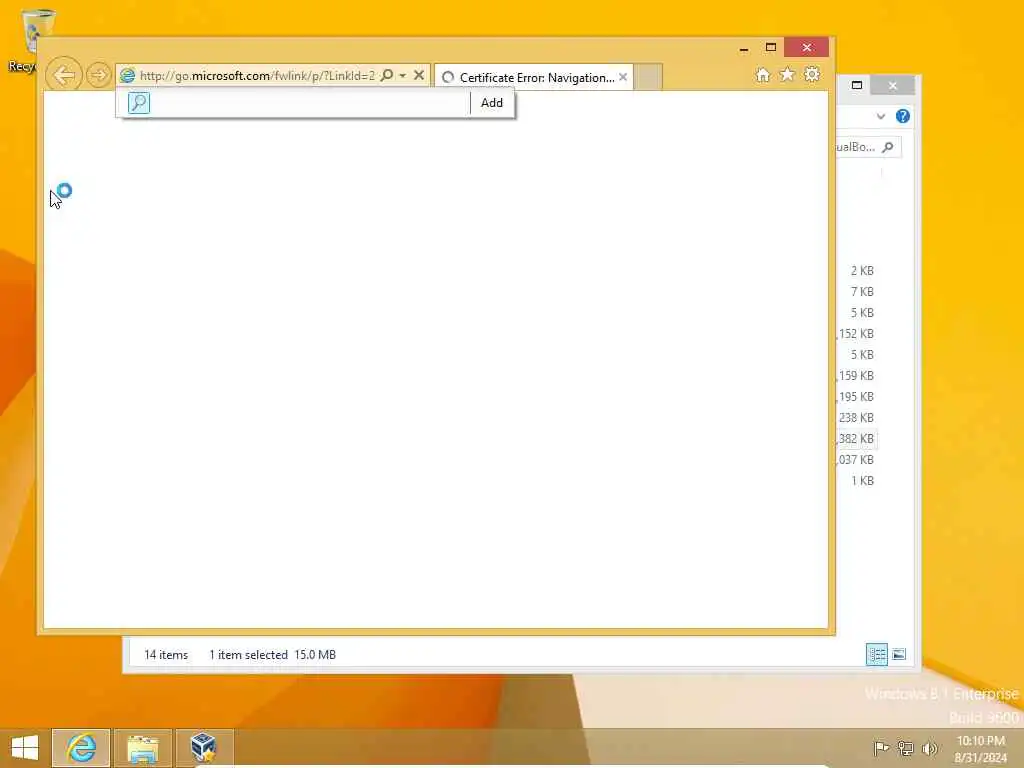1024x768 pixels.
Task: Click the search magnifier in address bar
Action: [387, 75]
